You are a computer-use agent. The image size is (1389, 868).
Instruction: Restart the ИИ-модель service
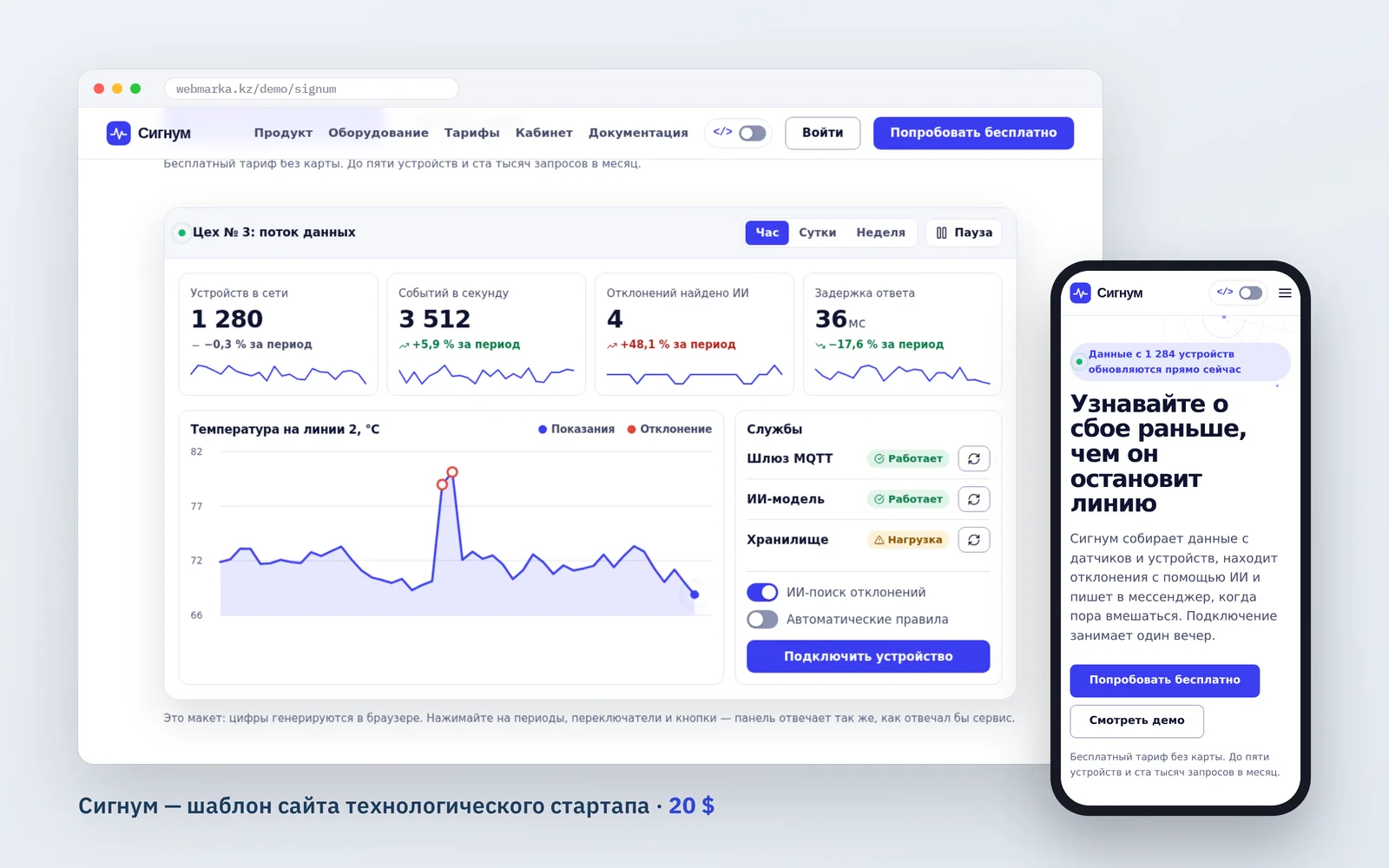[974, 499]
